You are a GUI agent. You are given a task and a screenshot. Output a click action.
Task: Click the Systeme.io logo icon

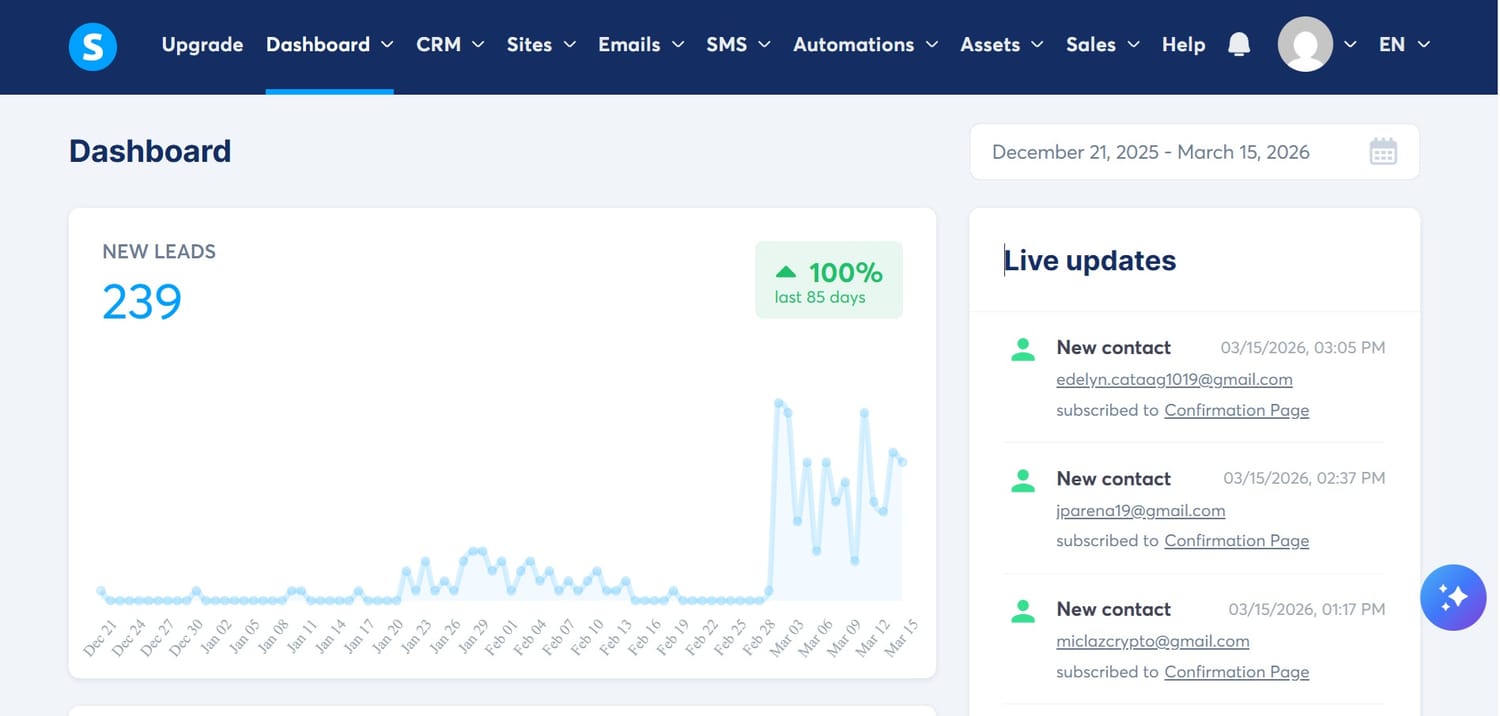[93, 46]
